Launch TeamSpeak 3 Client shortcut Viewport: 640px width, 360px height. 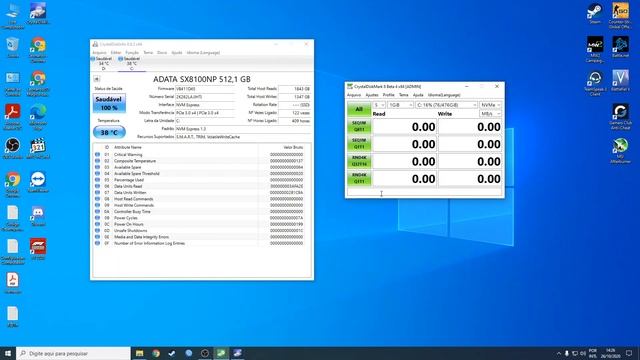(595, 83)
